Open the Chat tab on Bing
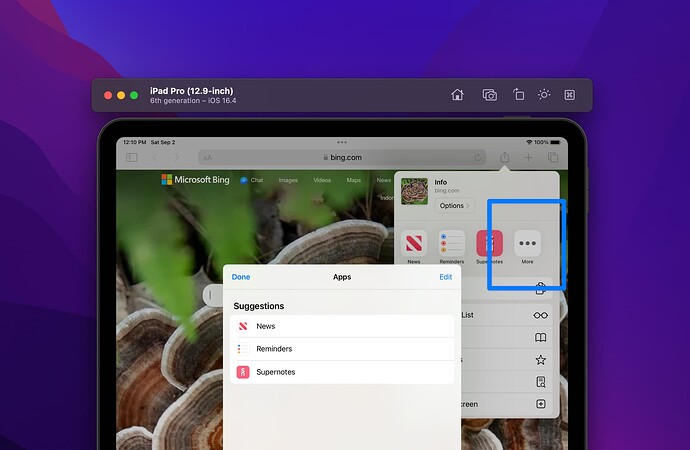 point(252,180)
